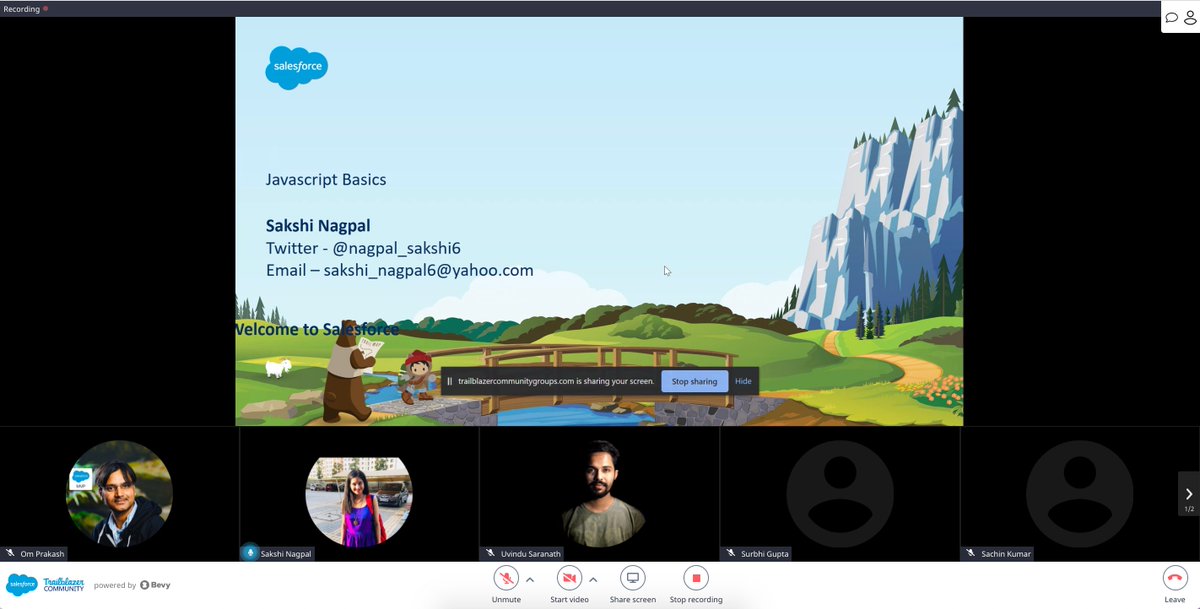Image resolution: width=1200 pixels, height=609 pixels.
Task: Click the 'Sakshi Nagpal' name on the slide
Action: tap(318, 226)
